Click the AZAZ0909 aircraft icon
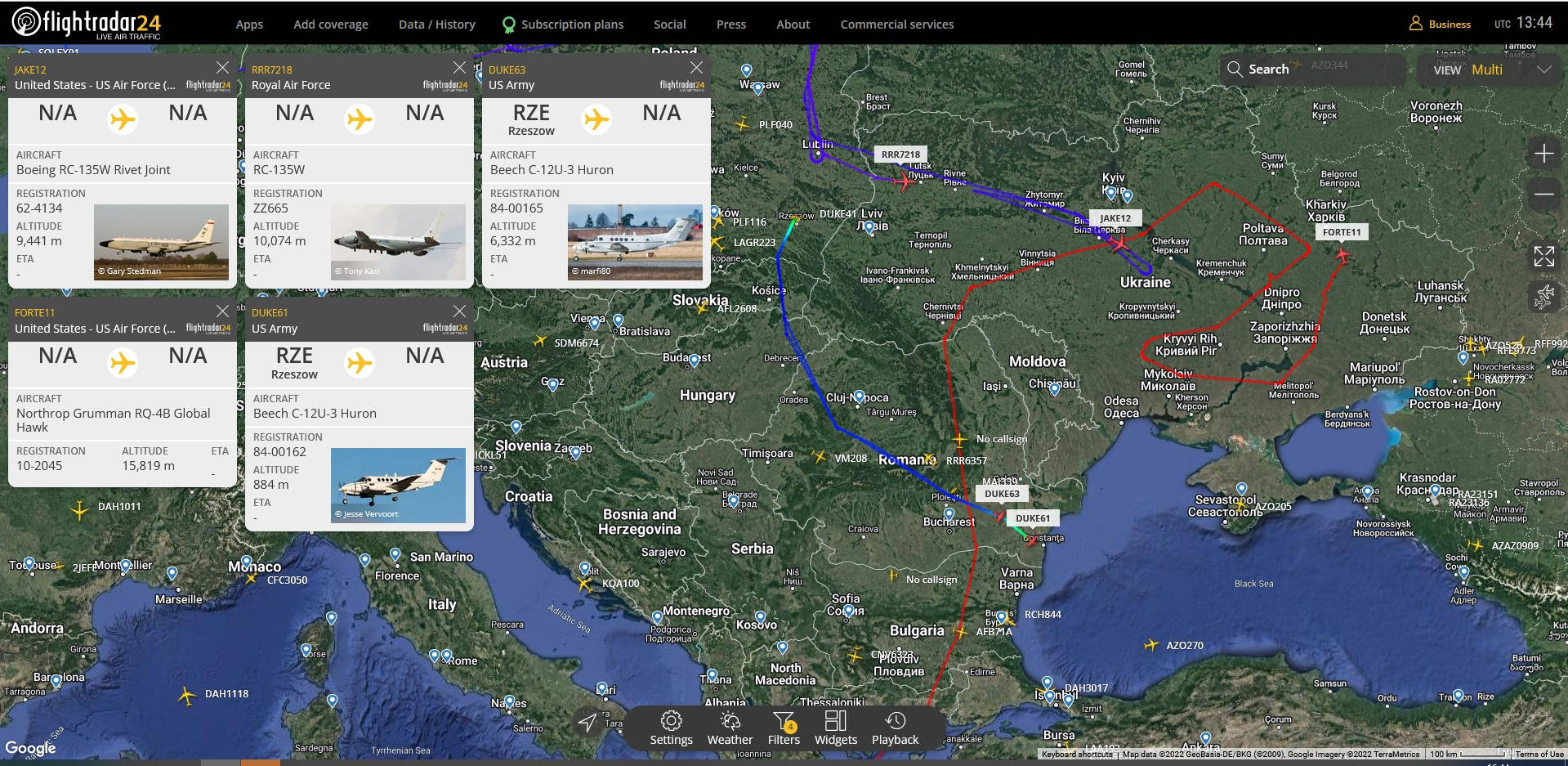Screen dimensions: 1568x766 tap(1476, 544)
